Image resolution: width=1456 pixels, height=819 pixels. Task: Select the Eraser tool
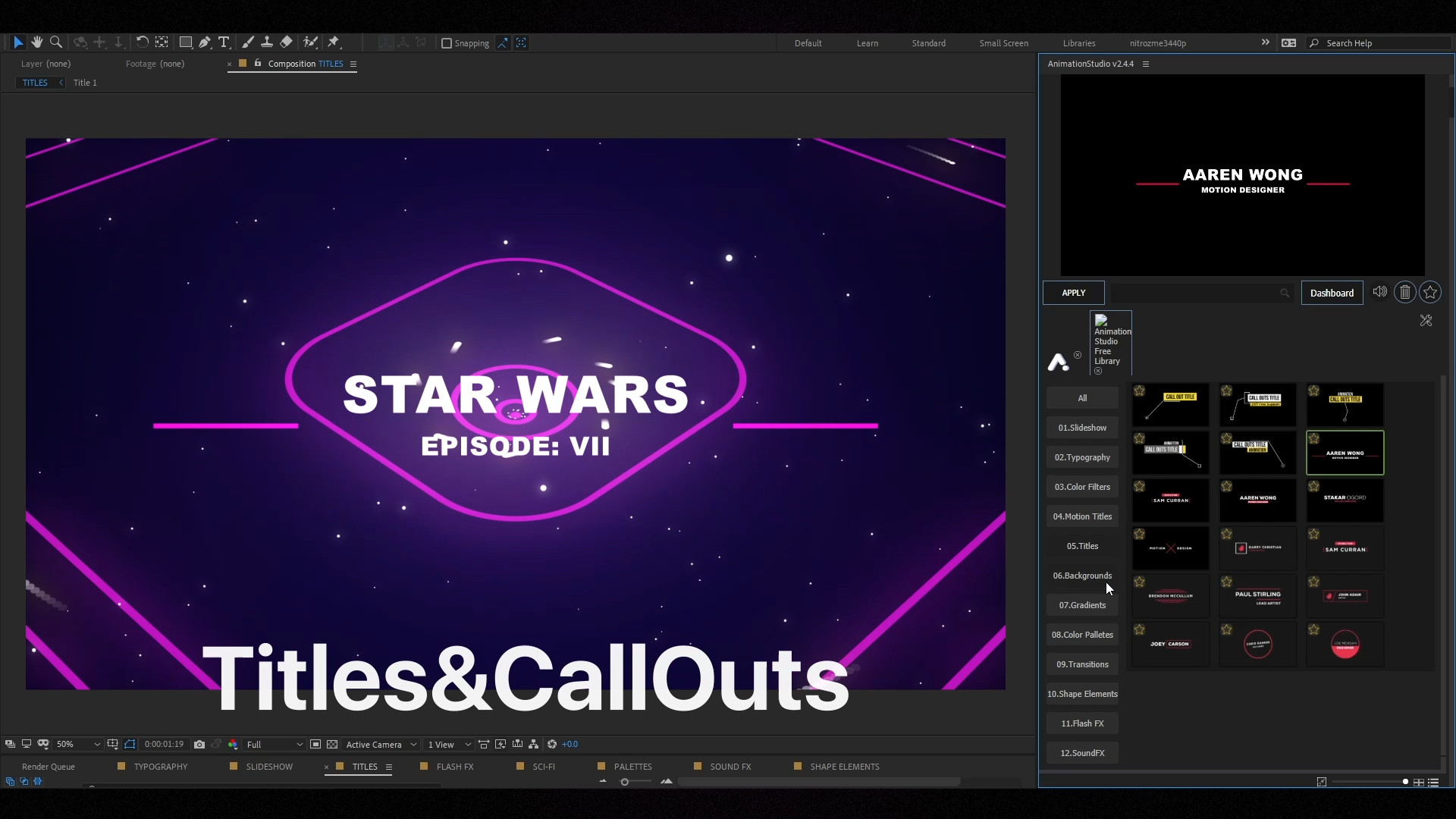[x=286, y=42]
